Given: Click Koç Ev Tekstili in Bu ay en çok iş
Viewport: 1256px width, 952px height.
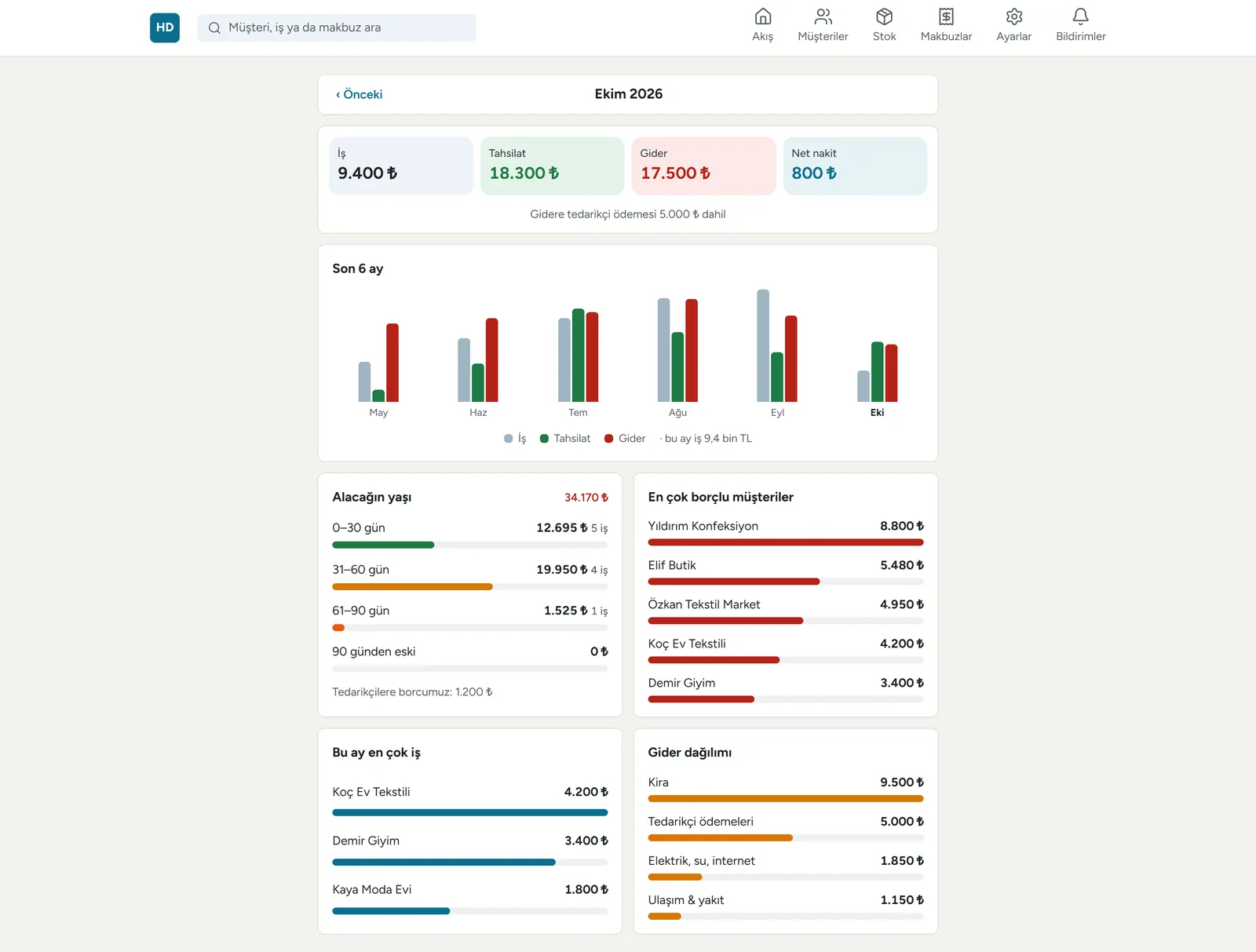Looking at the screenshot, I should coord(469,801).
